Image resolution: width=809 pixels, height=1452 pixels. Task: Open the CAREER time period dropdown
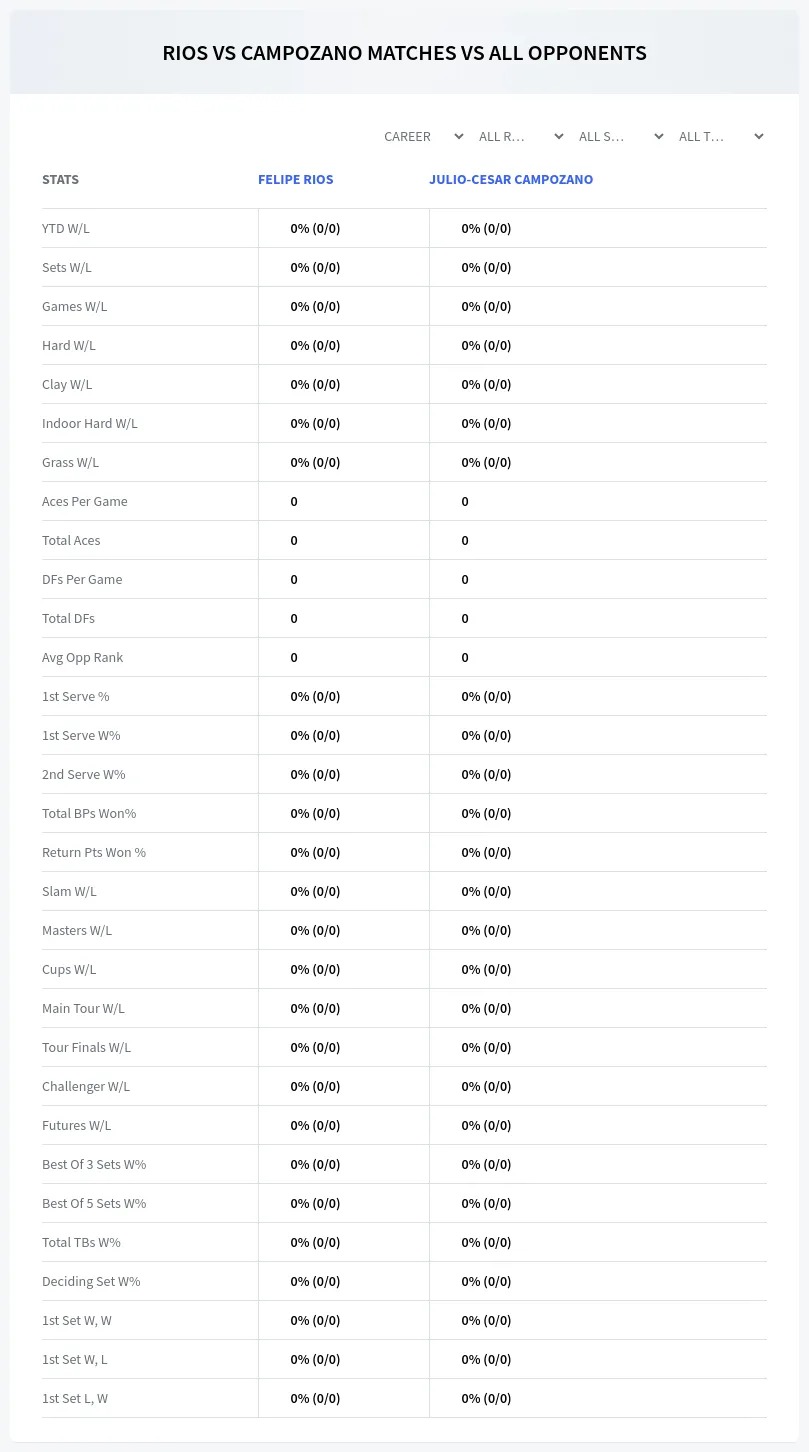click(x=423, y=136)
